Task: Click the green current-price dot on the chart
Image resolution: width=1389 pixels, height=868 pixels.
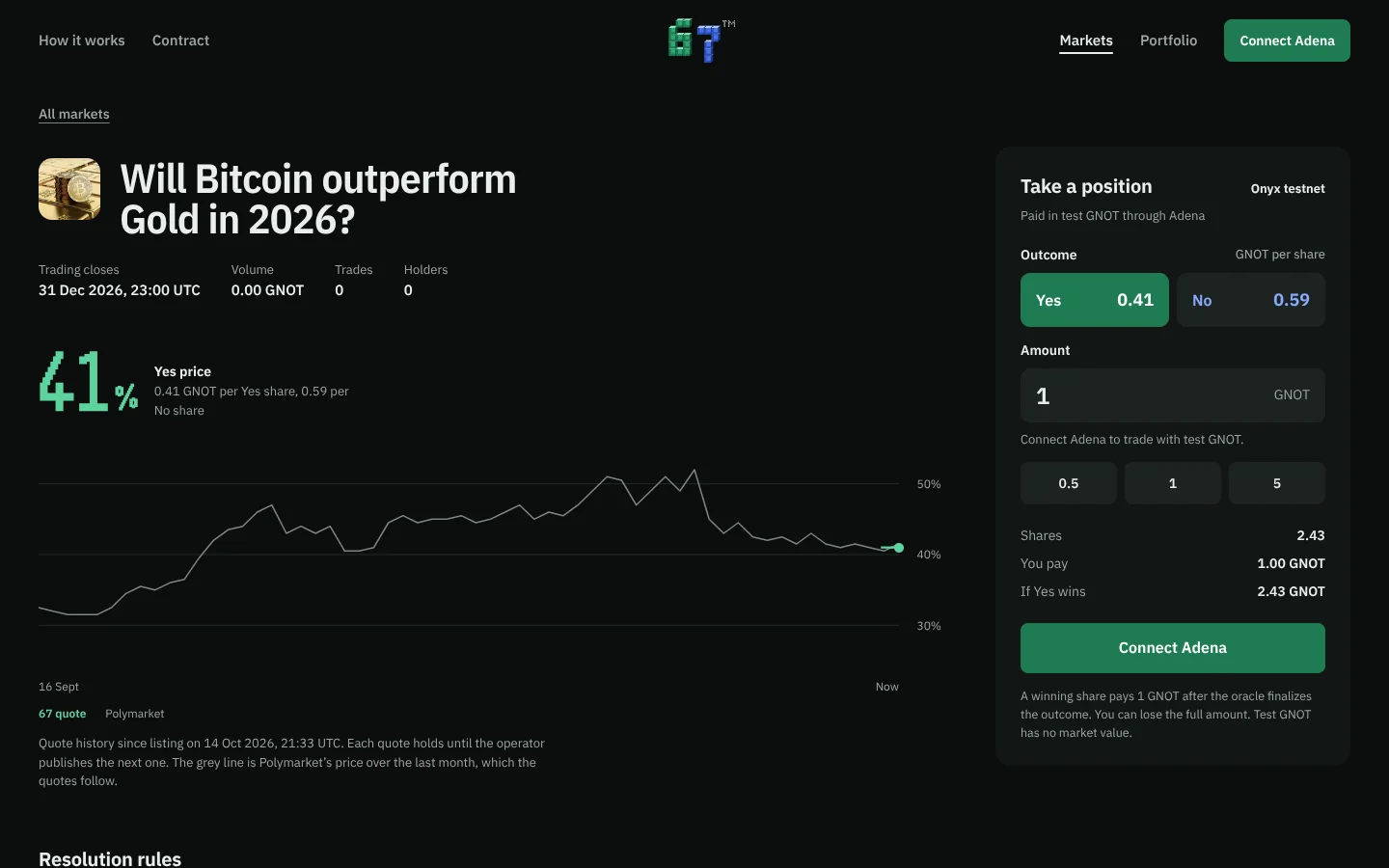Action: 899,548
